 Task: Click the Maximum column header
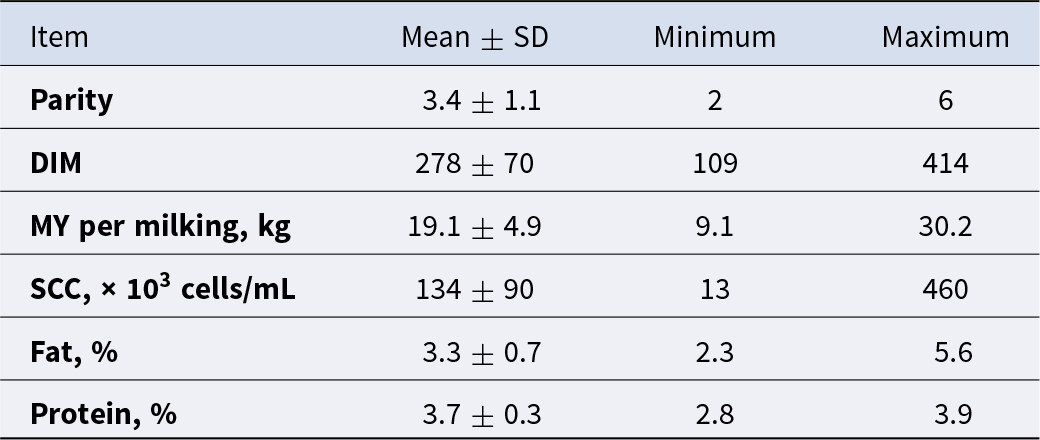(945, 37)
